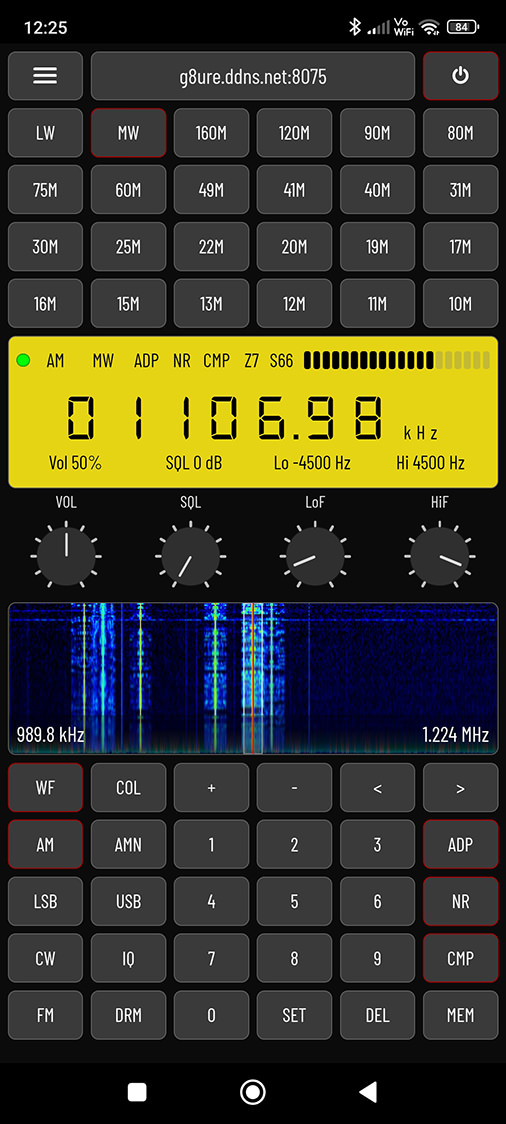This screenshot has width=506, height=1124.
Task: Tap the Android recent apps button
Action: pyautogui.click(x=137, y=1092)
